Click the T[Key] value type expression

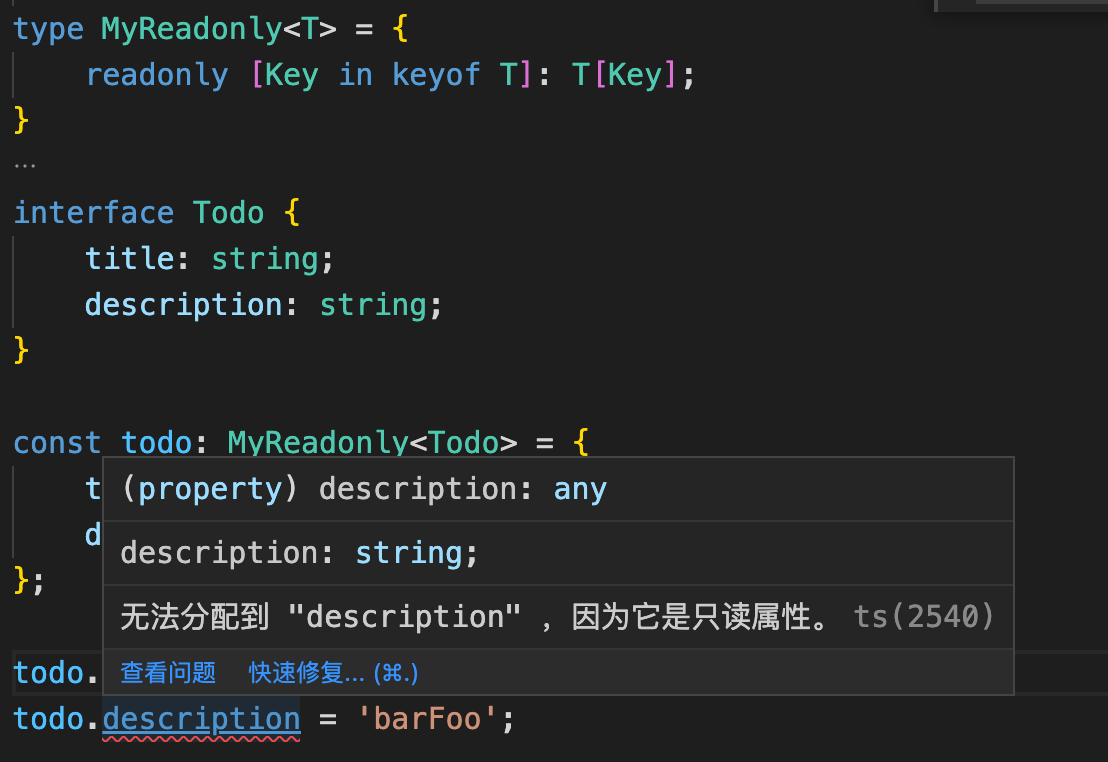pos(624,75)
